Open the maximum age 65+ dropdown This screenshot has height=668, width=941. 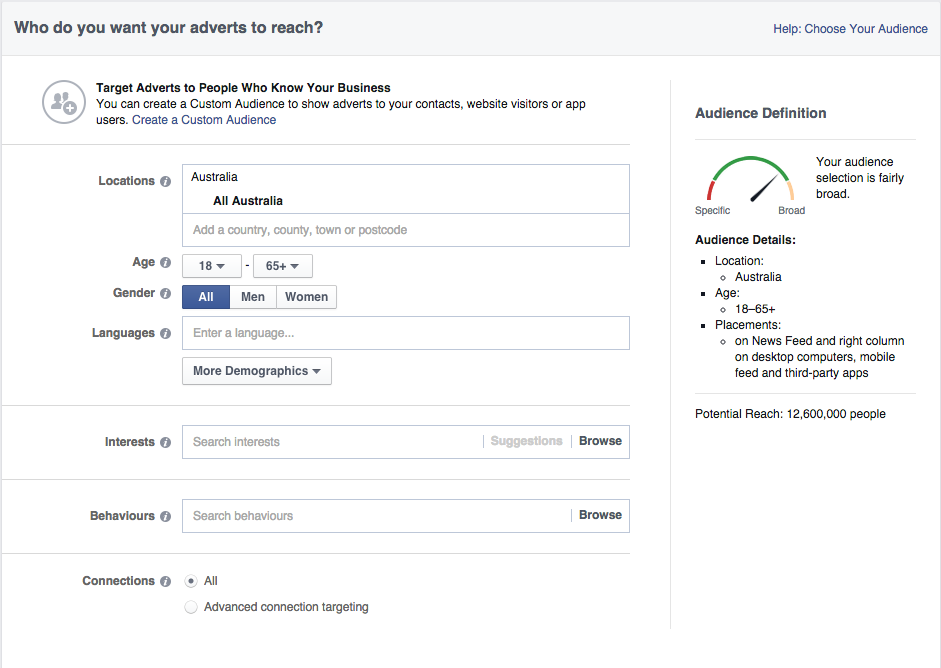pyautogui.click(x=283, y=266)
